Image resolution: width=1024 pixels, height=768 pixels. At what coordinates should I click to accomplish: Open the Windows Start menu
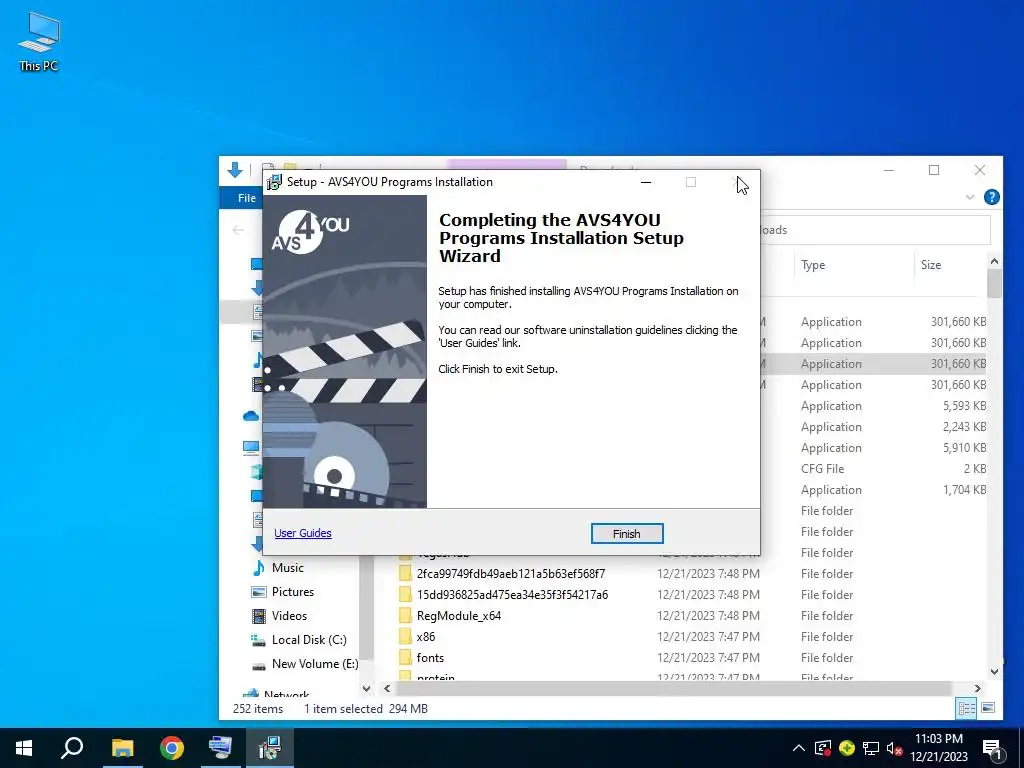pyautogui.click(x=24, y=748)
